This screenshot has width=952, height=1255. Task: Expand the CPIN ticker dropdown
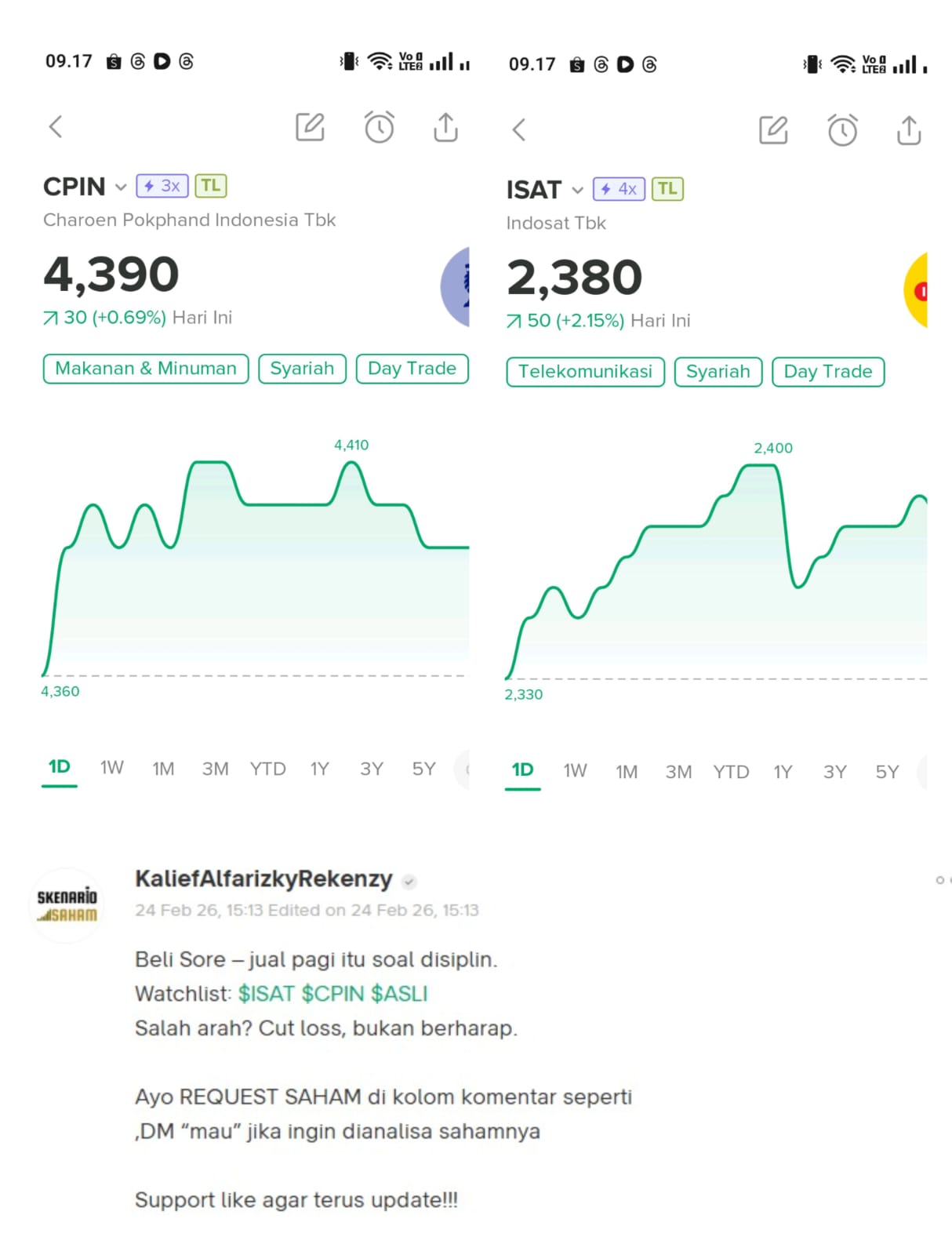pos(121,187)
